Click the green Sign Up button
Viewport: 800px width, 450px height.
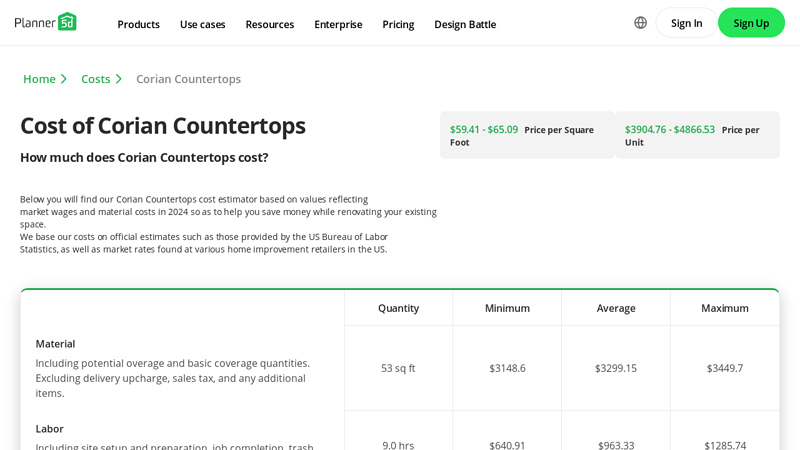751,23
